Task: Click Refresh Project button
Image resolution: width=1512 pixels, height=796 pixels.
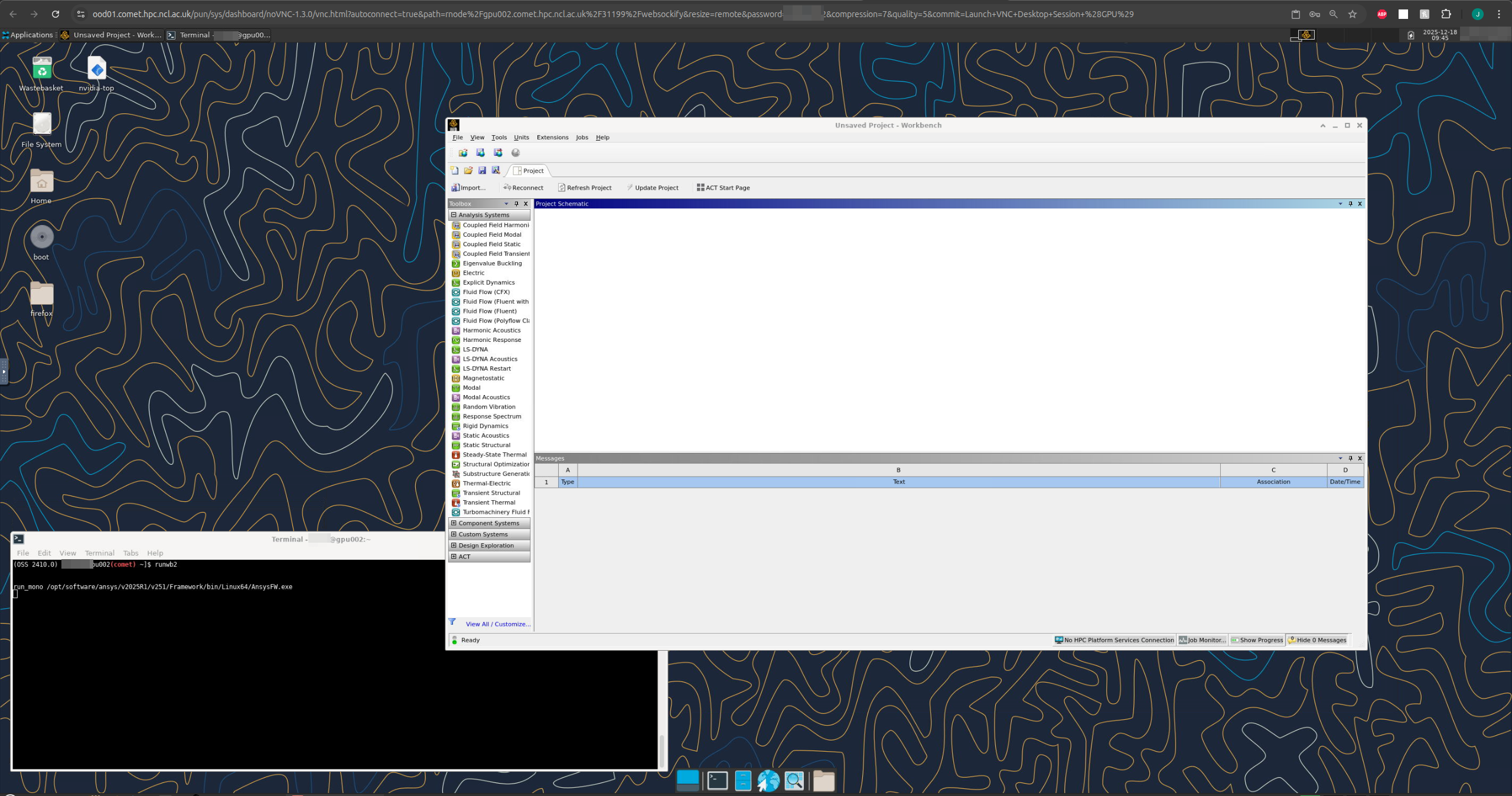Action: coord(585,188)
